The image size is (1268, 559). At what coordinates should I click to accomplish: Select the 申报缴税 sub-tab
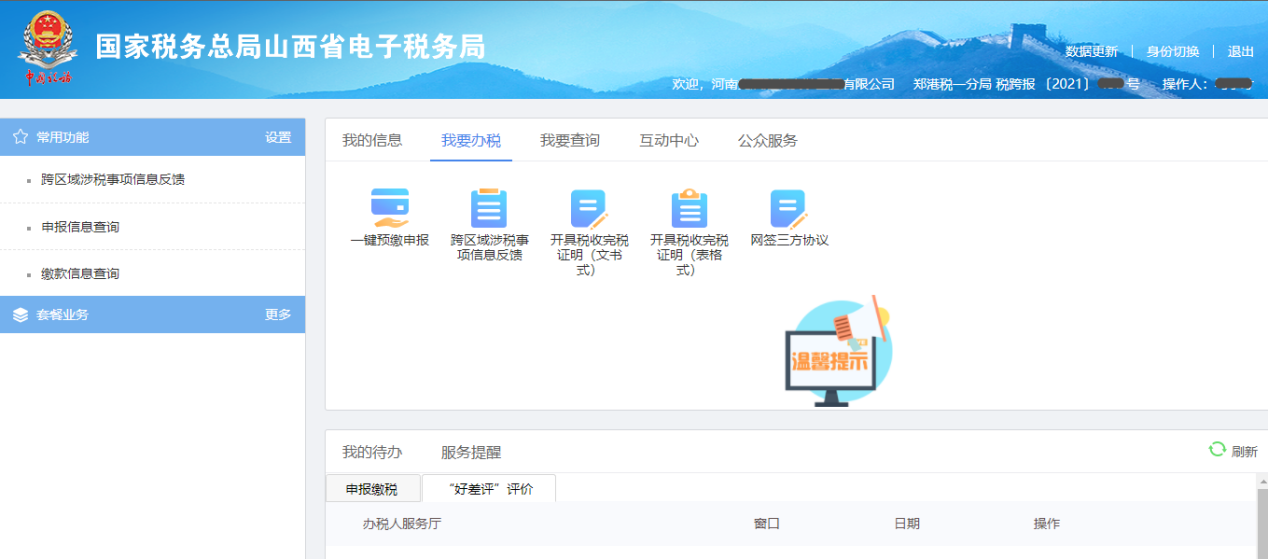click(372, 489)
